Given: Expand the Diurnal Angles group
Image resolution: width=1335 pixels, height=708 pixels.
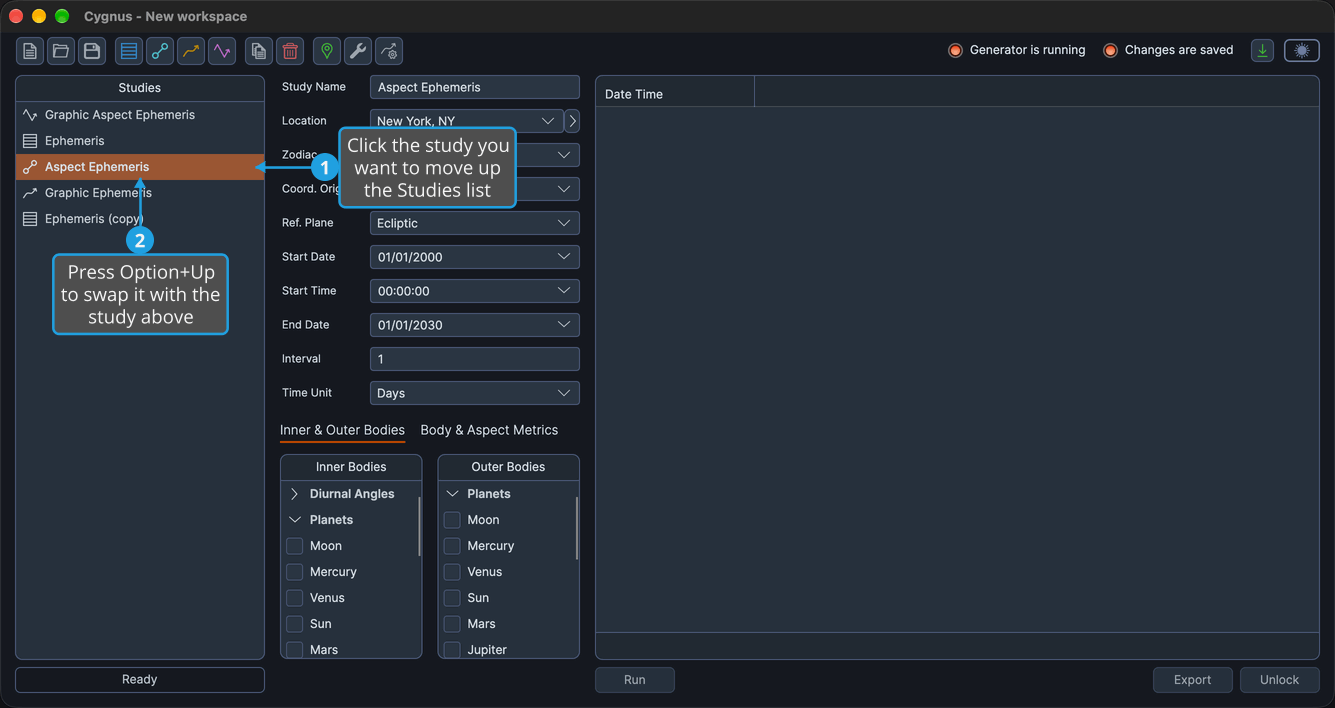Looking at the screenshot, I should [x=295, y=494].
